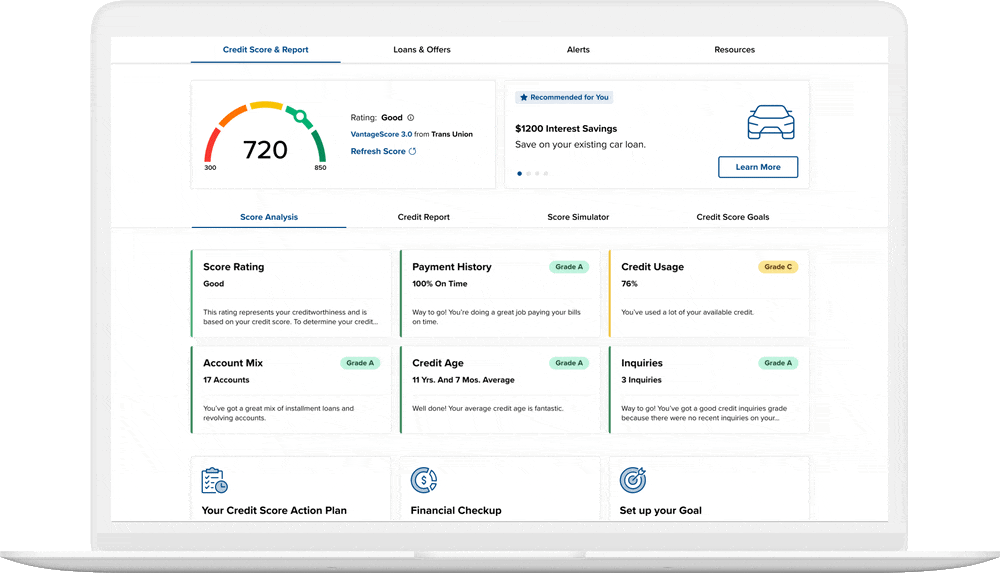Open the Payment History card
Image resolution: width=1000 pixels, height=573 pixels.
(500, 294)
